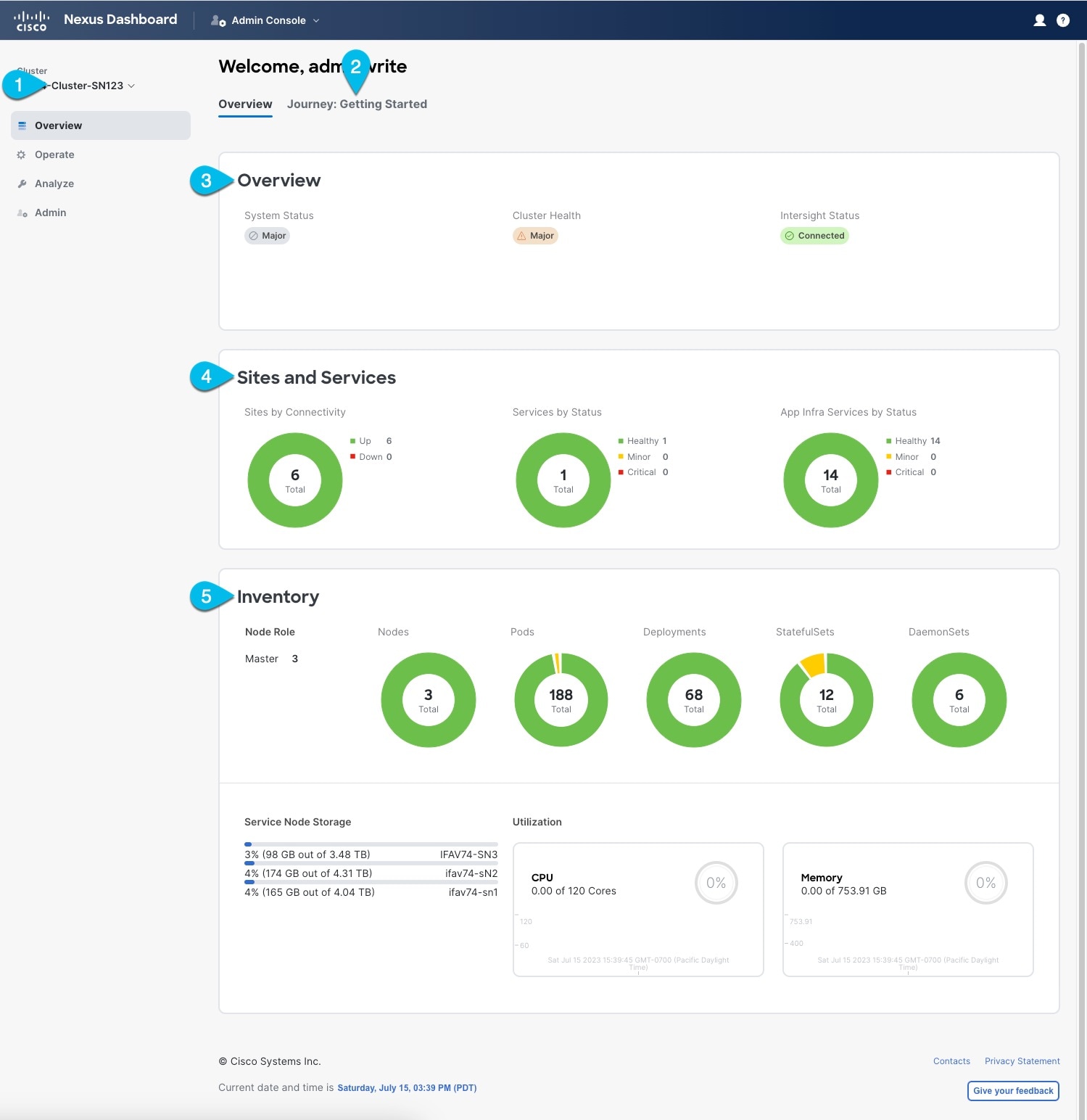Click the ifav74-sn1 storage progress bar

(371, 882)
